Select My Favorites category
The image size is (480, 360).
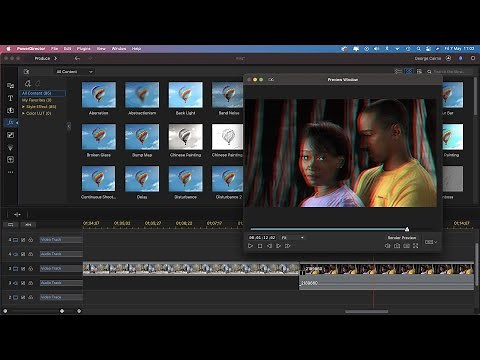click(37, 100)
